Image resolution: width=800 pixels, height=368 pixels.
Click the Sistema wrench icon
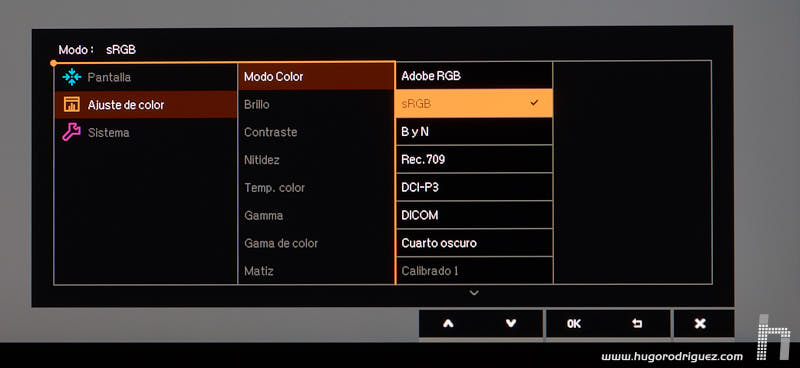pyautogui.click(x=71, y=133)
